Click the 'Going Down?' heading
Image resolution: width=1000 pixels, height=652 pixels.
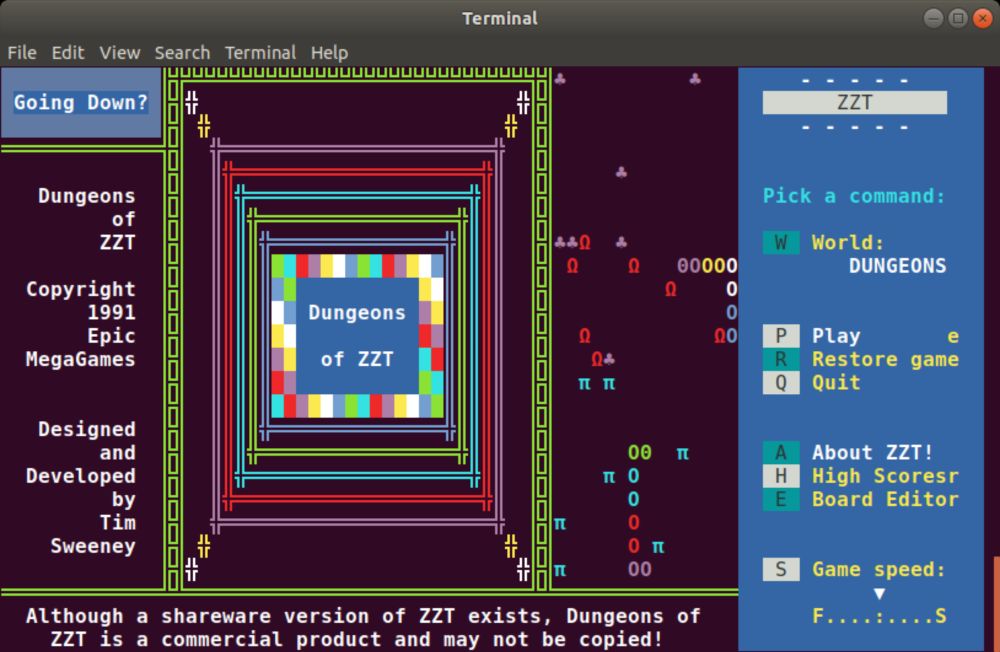[x=81, y=102]
